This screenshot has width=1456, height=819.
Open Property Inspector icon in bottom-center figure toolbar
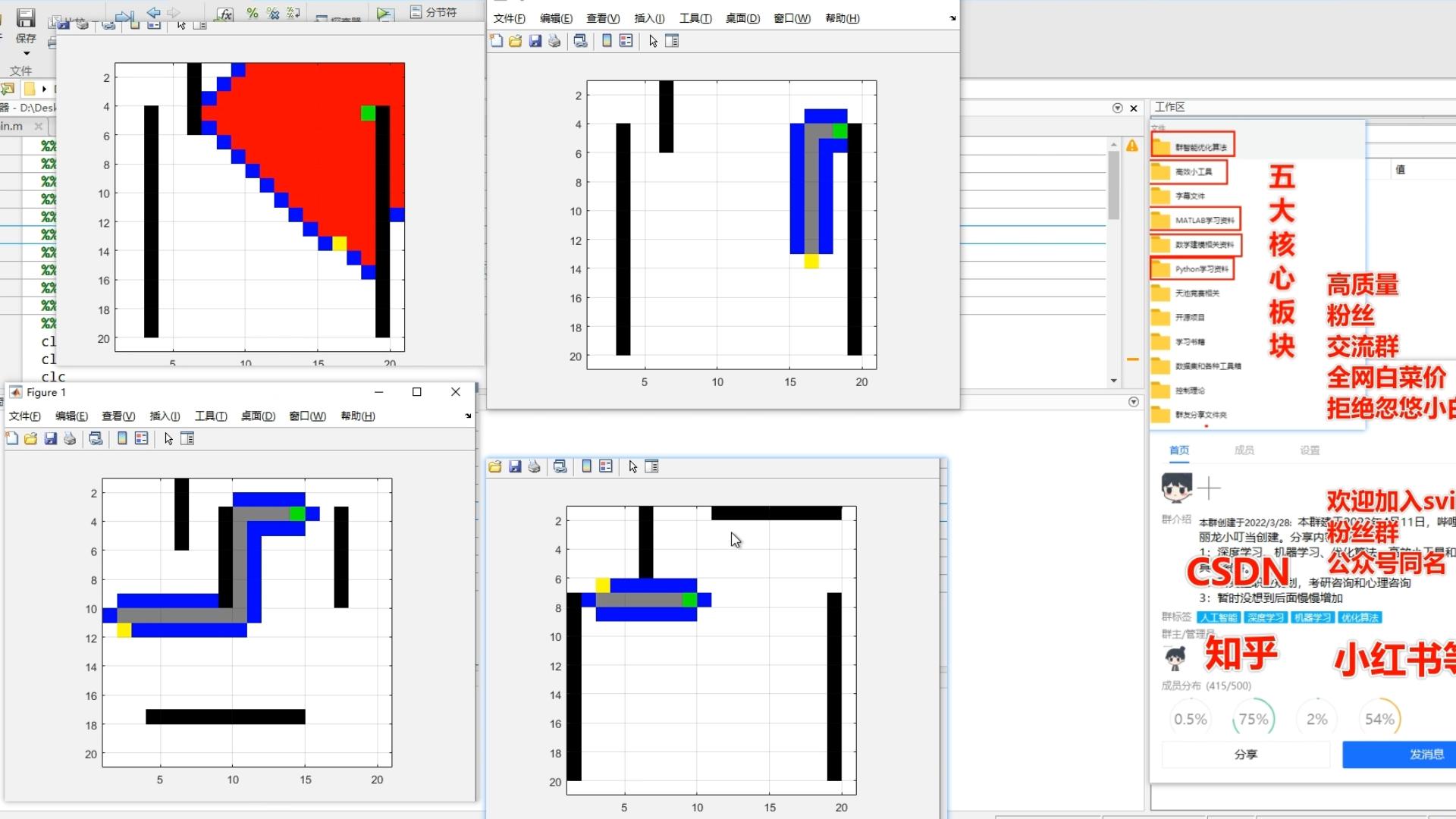pos(651,466)
